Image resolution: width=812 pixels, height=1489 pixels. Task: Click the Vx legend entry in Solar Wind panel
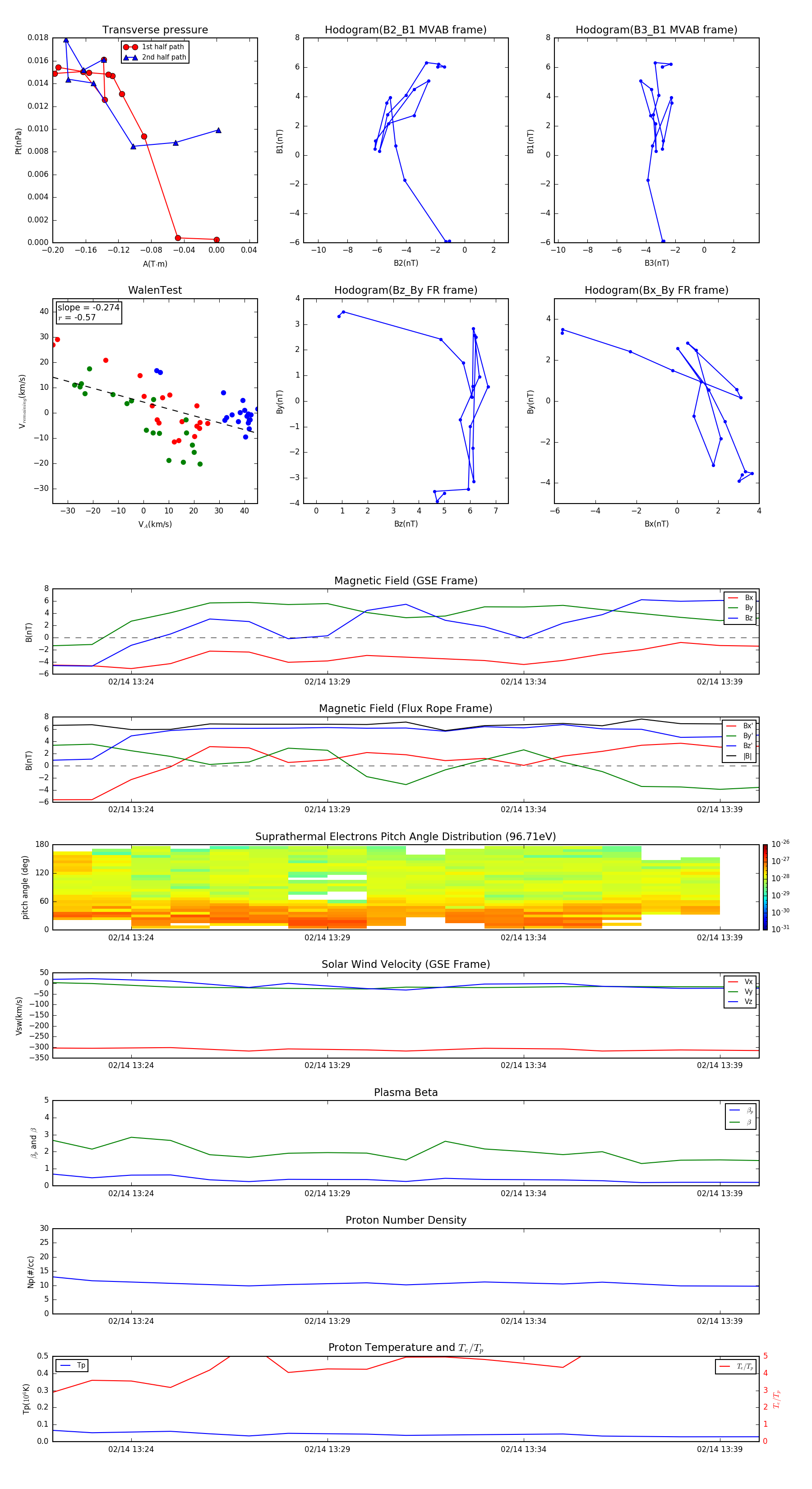point(740,981)
